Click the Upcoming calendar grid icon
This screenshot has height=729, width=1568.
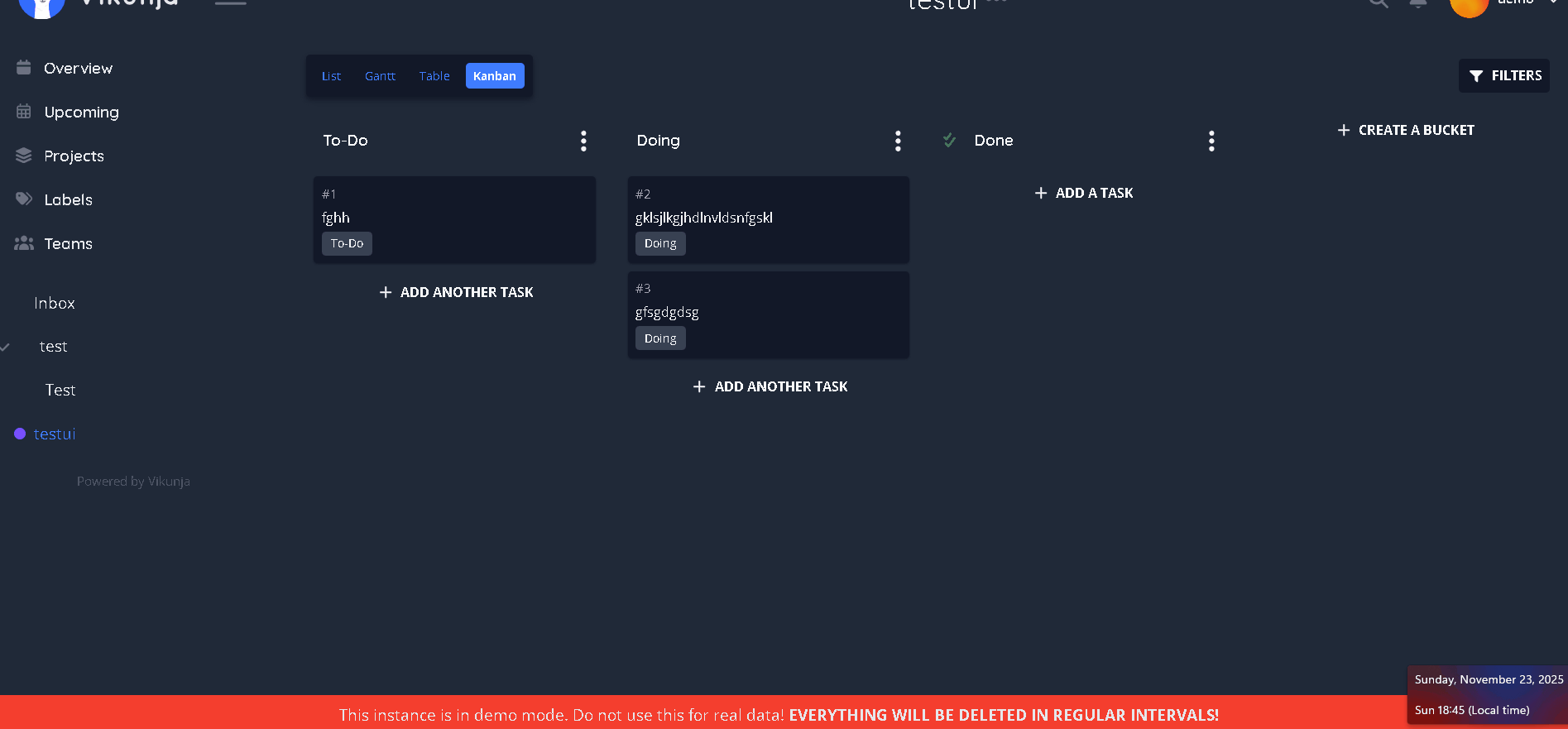pyautogui.click(x=24, y=112)
